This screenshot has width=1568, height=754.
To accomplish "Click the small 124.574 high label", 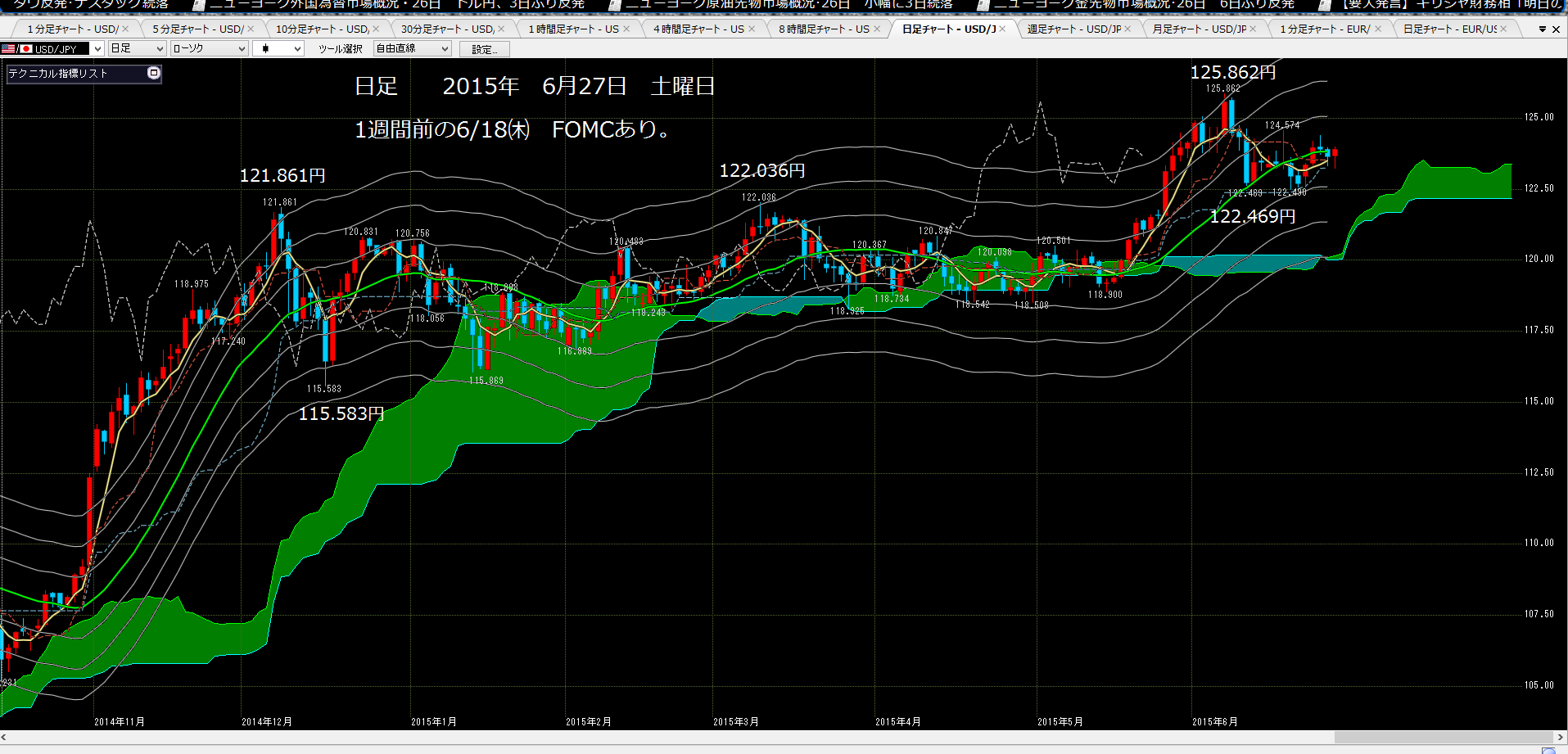I will click(x=1282, y=125).
